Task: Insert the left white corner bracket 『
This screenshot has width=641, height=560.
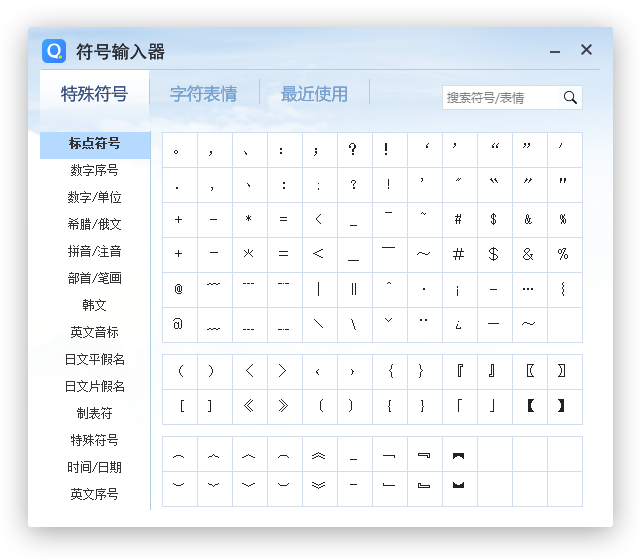Action: (460, 371)
